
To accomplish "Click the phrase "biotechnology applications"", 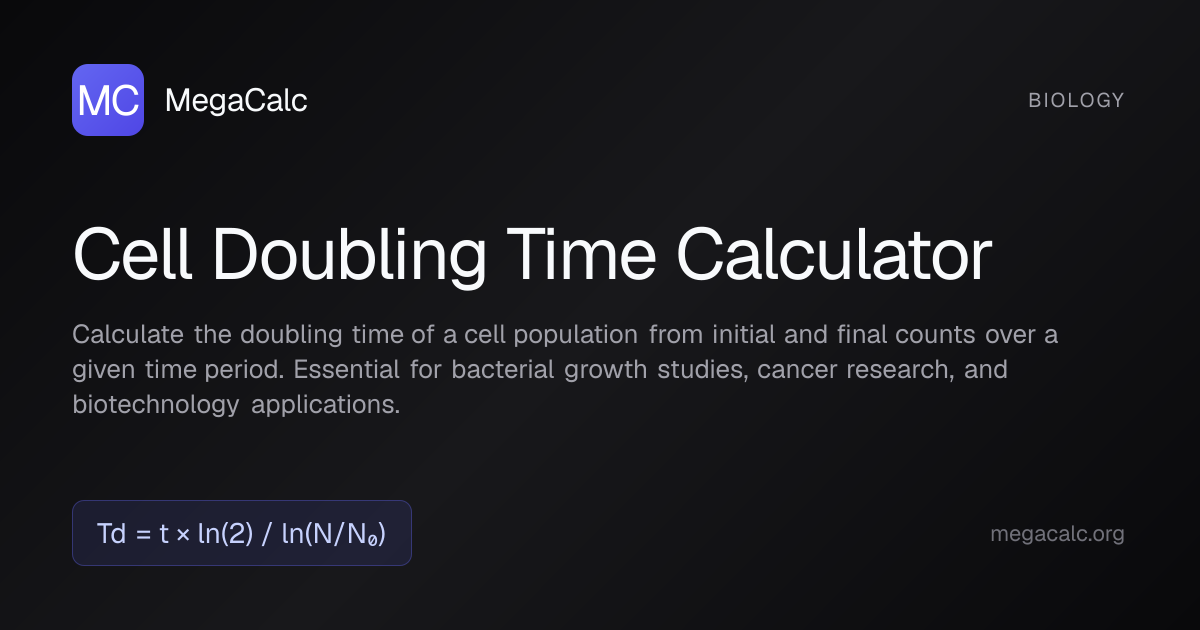I will pos(236,405).
